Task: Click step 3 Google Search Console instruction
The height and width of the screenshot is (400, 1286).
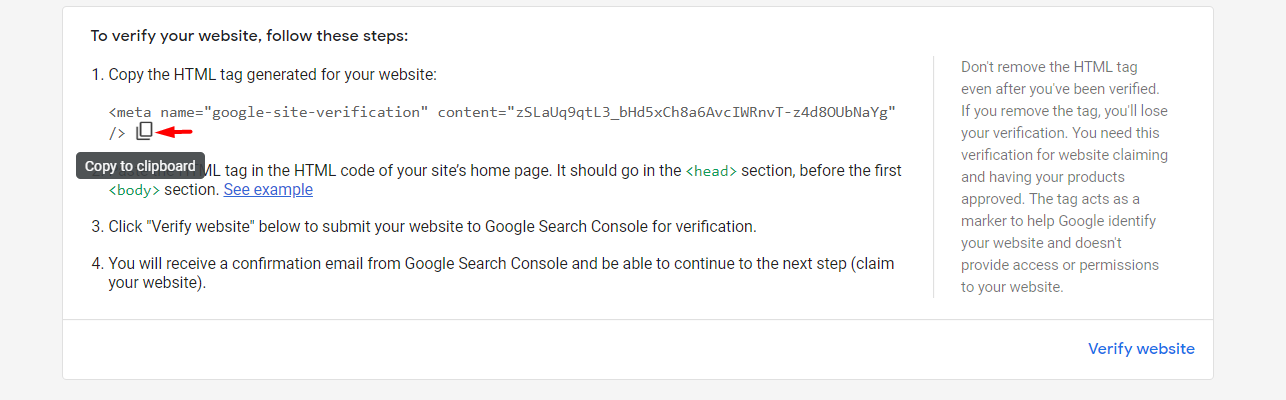Action: pos(432,226)
